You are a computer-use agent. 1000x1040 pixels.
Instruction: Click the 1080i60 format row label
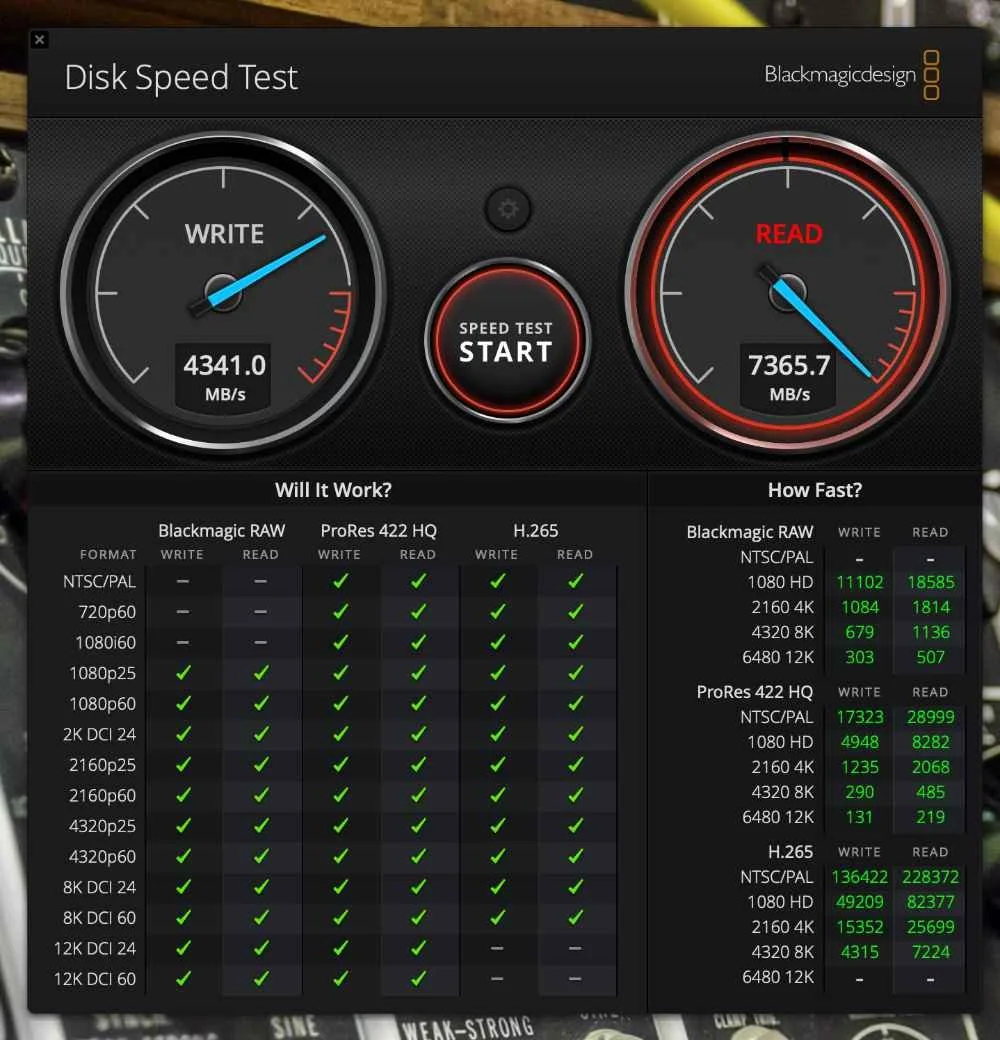(x=105, y=643)
